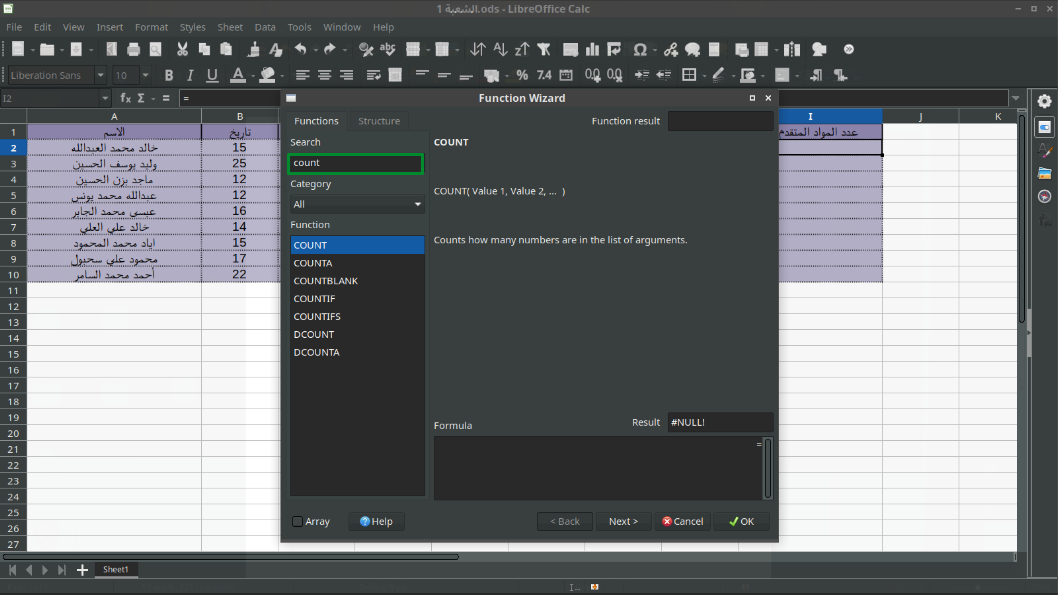Click the Cut scissors icon
Image resolution: width=1058 pixels, height=595 pixels.
click(182, 49)
